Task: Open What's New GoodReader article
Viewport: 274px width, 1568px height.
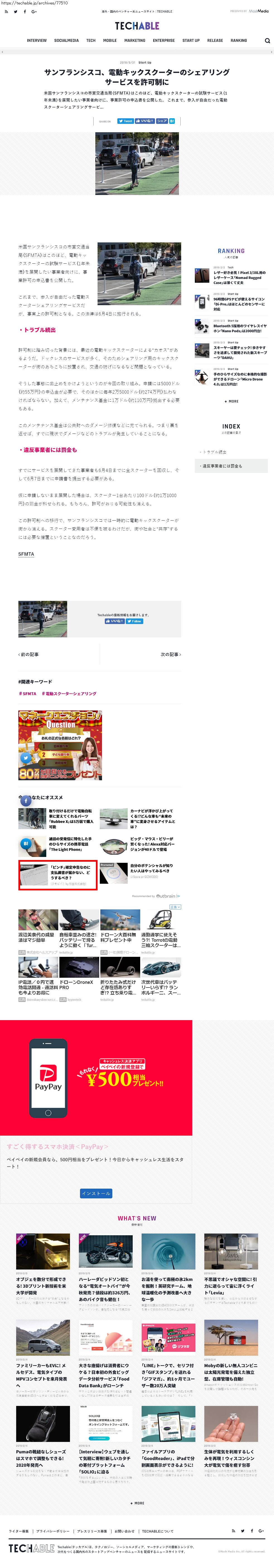Action: point(168,1441)
